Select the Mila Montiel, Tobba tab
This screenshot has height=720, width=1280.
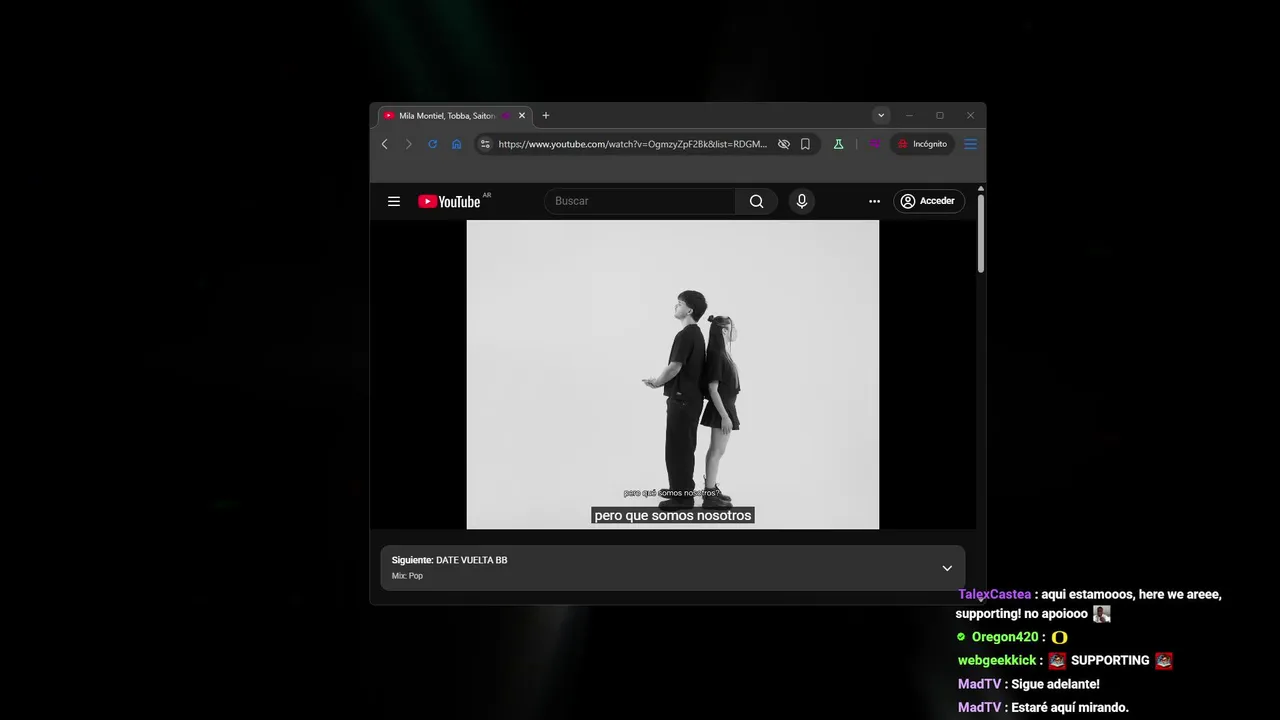click(x=448, y=116)
